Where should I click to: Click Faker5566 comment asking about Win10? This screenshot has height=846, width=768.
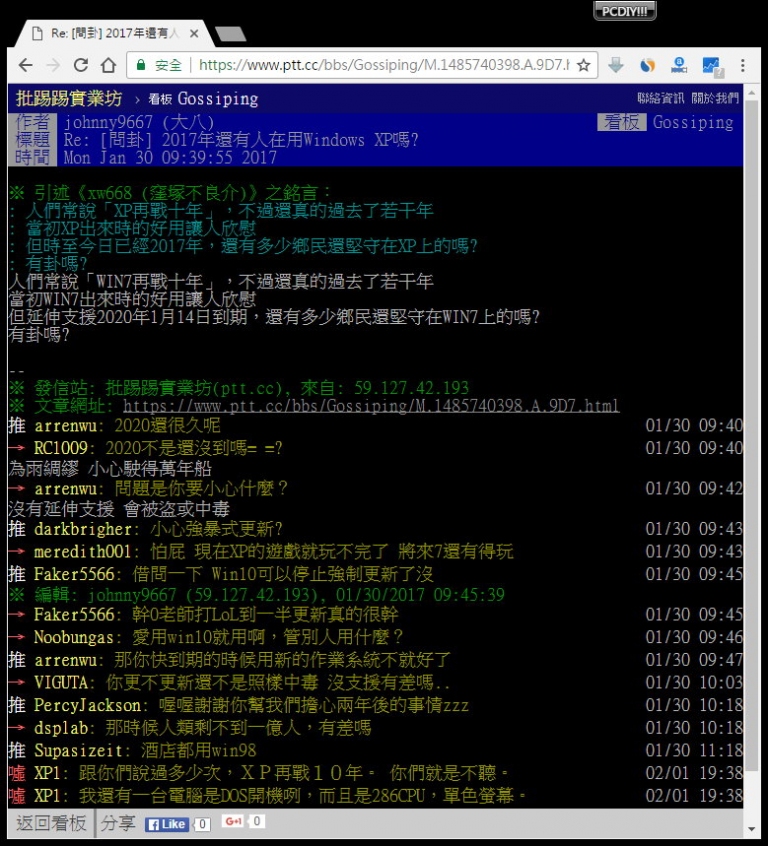pos(376,574)
